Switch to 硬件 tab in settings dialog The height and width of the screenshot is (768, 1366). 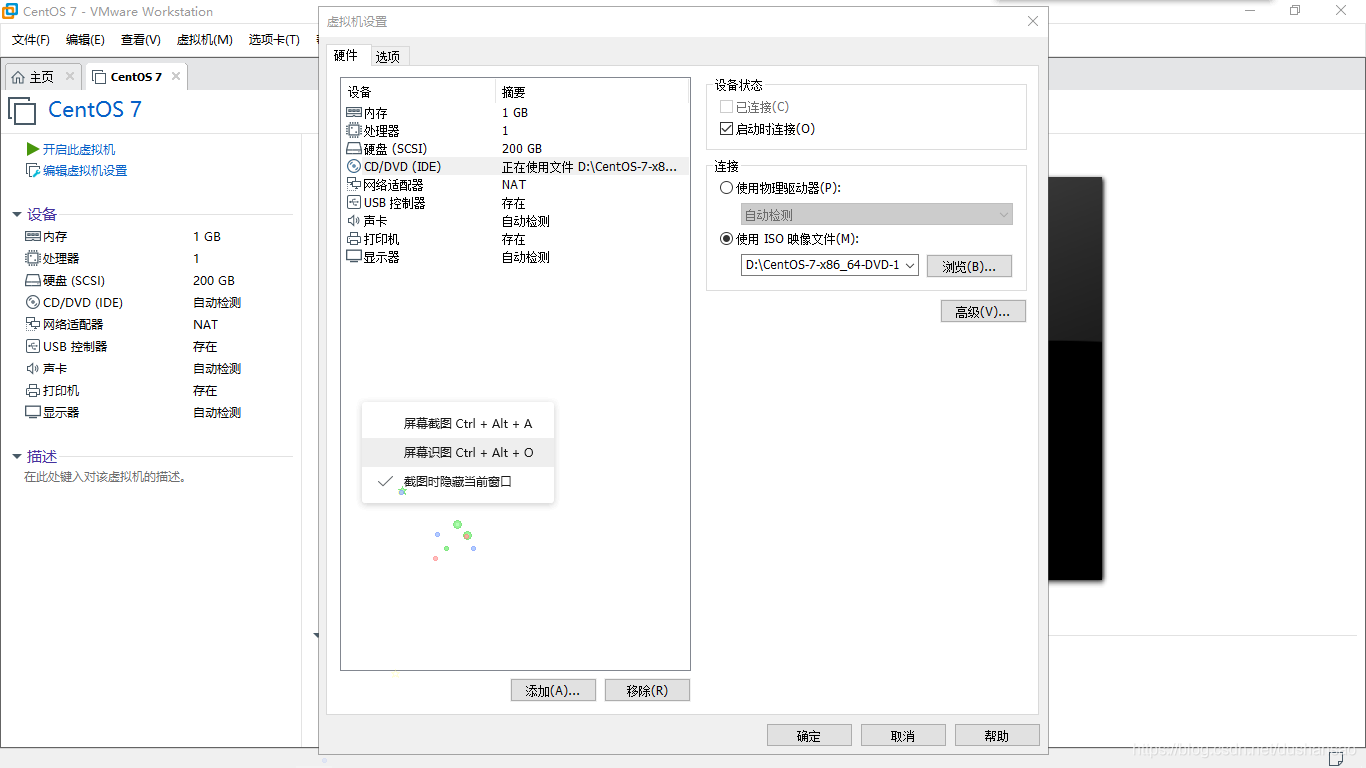coord(346,56)
